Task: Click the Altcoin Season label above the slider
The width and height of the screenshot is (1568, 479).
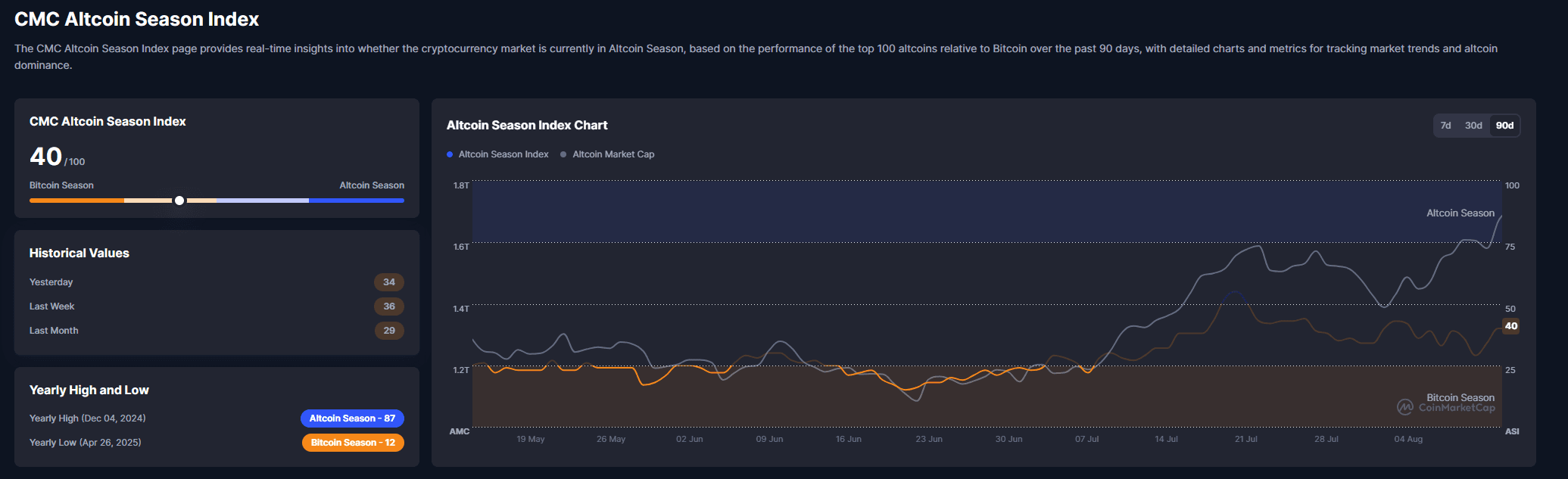Action: tap(372, 185)
